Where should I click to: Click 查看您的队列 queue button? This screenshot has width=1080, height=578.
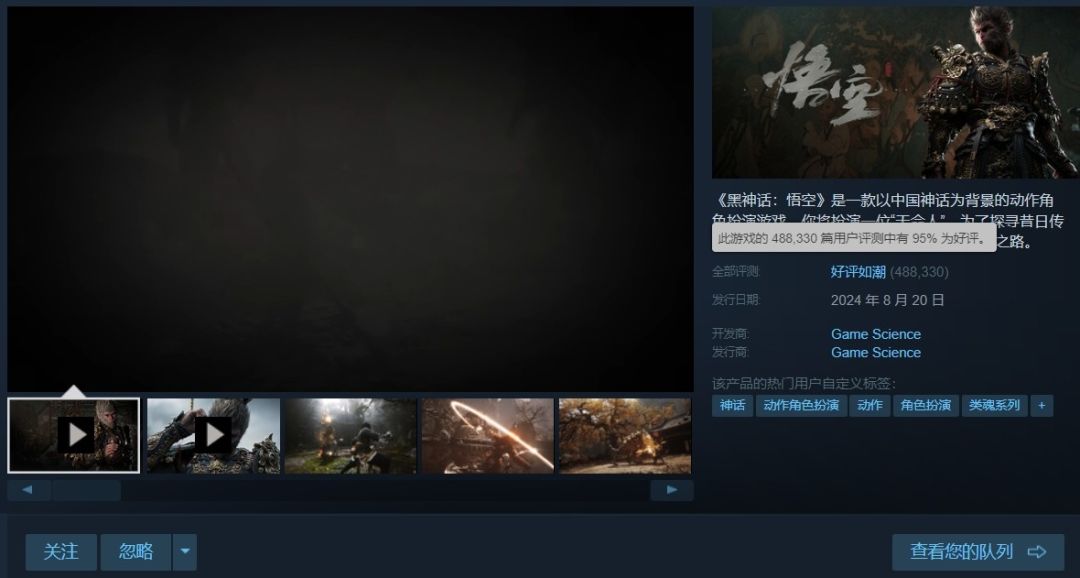tap(978, 552)
